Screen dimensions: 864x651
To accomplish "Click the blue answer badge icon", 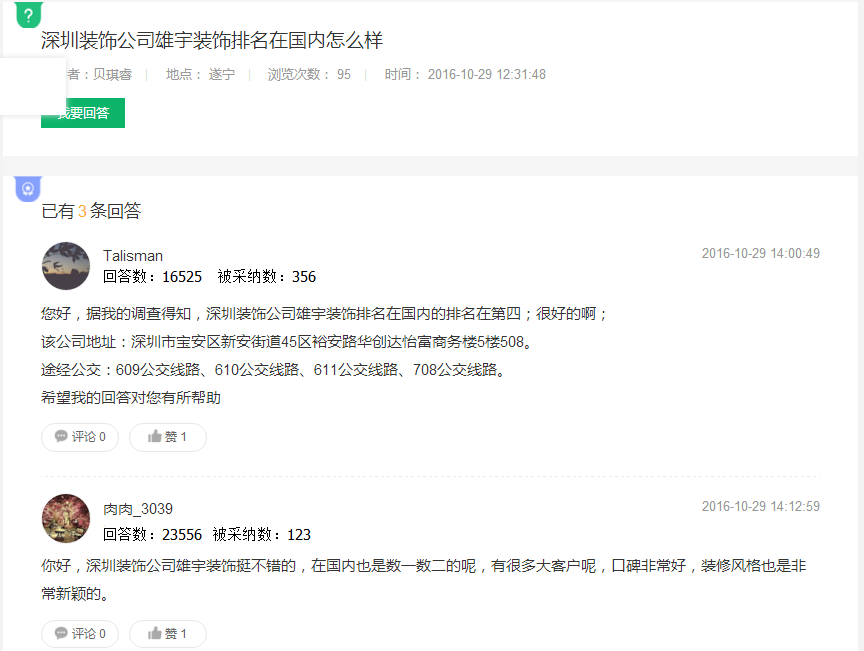I will pyautogui.click(x=28, y=189).
